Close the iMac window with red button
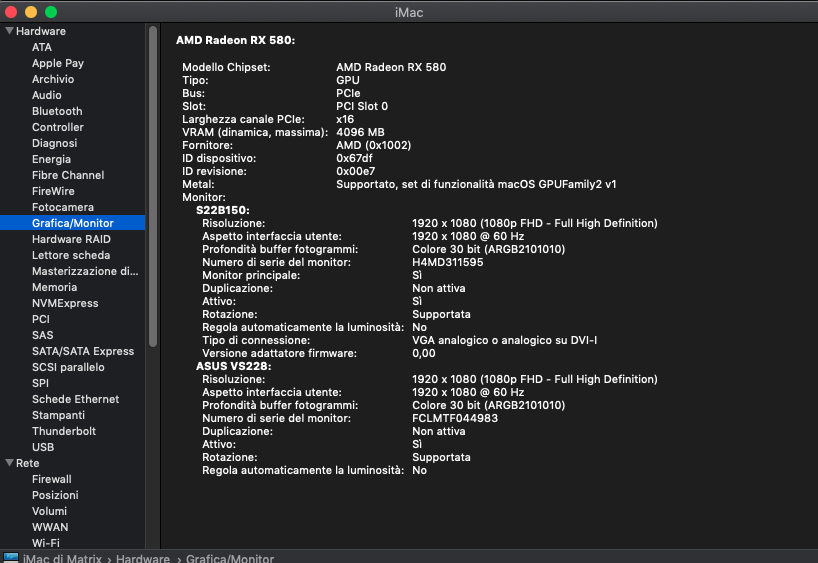 coord(11,11)
